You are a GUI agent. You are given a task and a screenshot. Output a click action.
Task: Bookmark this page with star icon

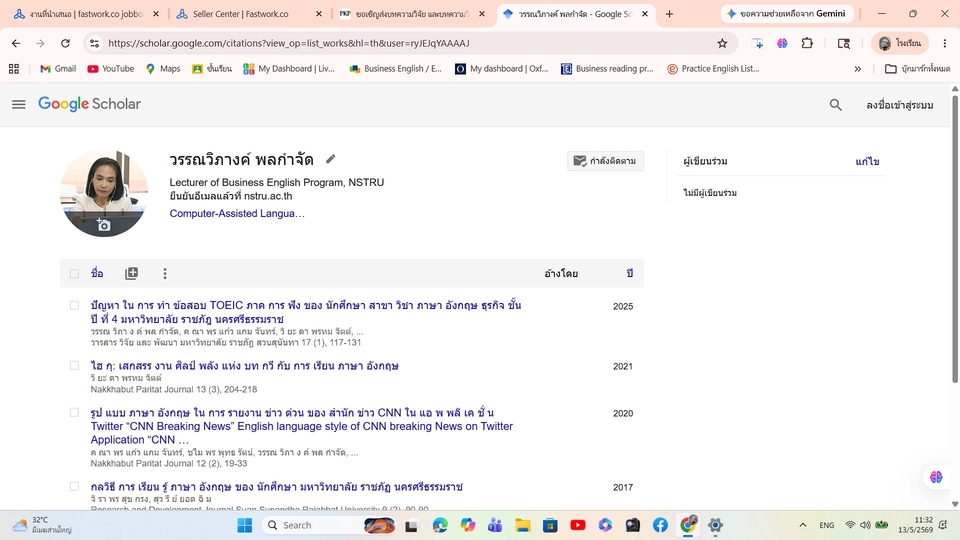(x=722, y=43)
